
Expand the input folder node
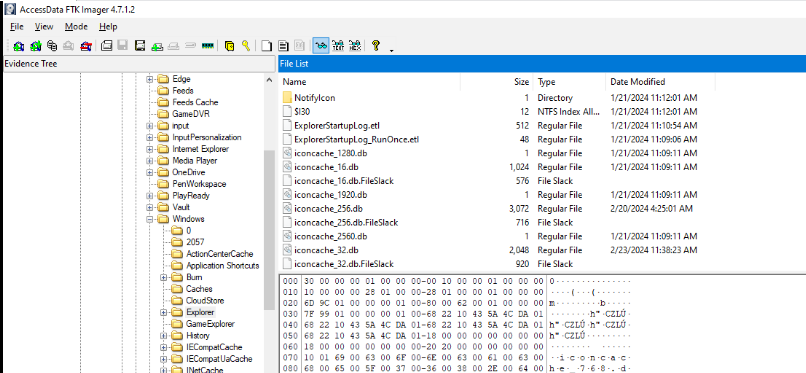150,125
